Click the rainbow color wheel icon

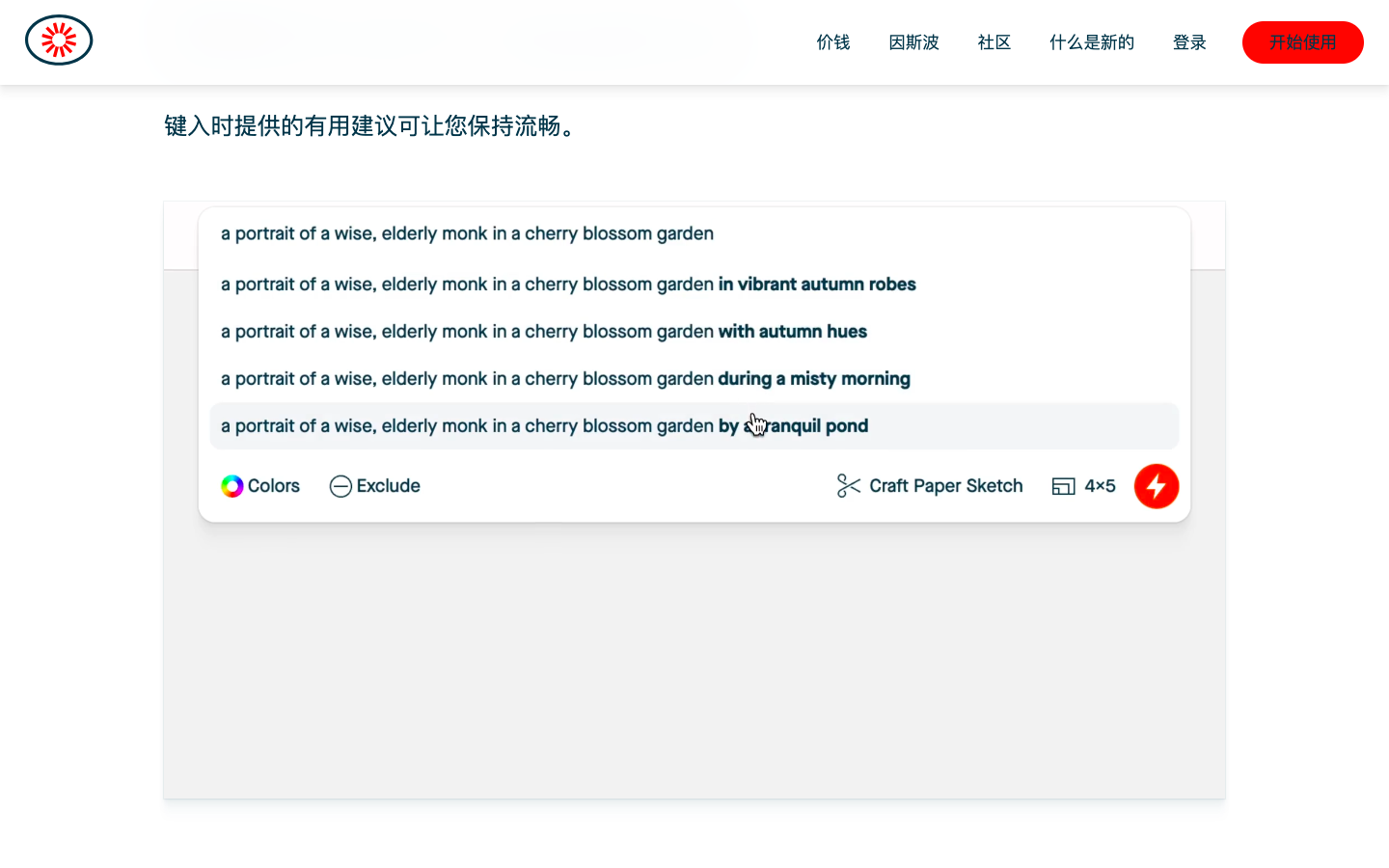pos(232,486)
